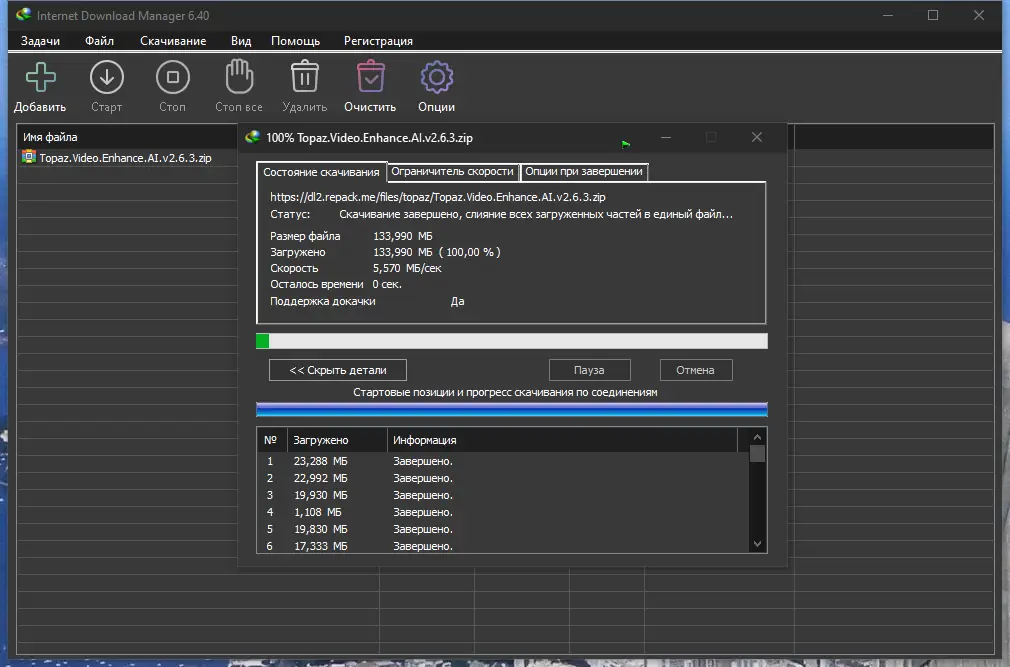This screenshot has height=667, width=1010.
Task: Click the blue connections progress bar
Action: (x=511, y=409)
